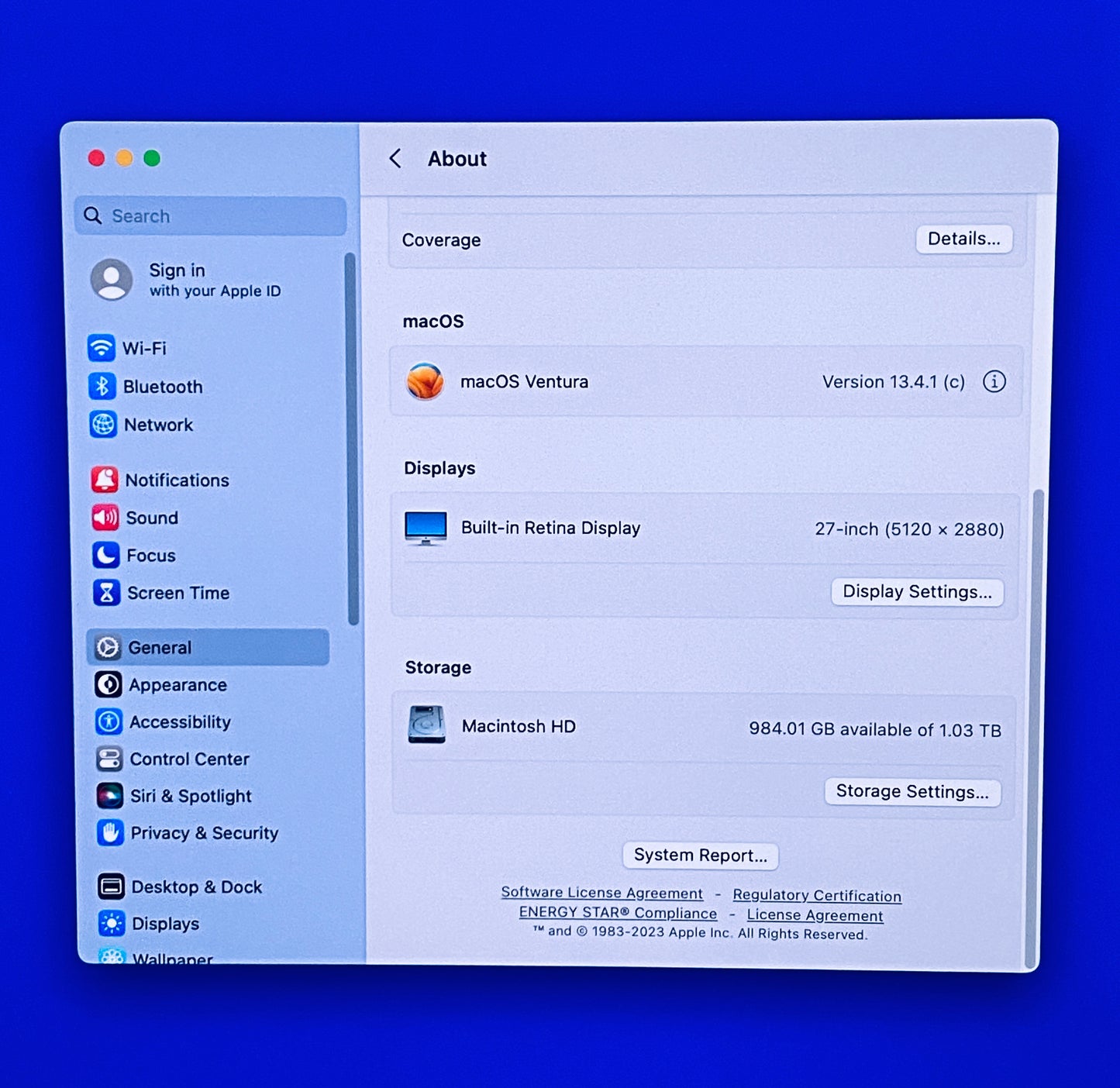Select Accessibility label in the sidebar
This screenshot has width=1120, height=1088.
click(x=180, y=721)
